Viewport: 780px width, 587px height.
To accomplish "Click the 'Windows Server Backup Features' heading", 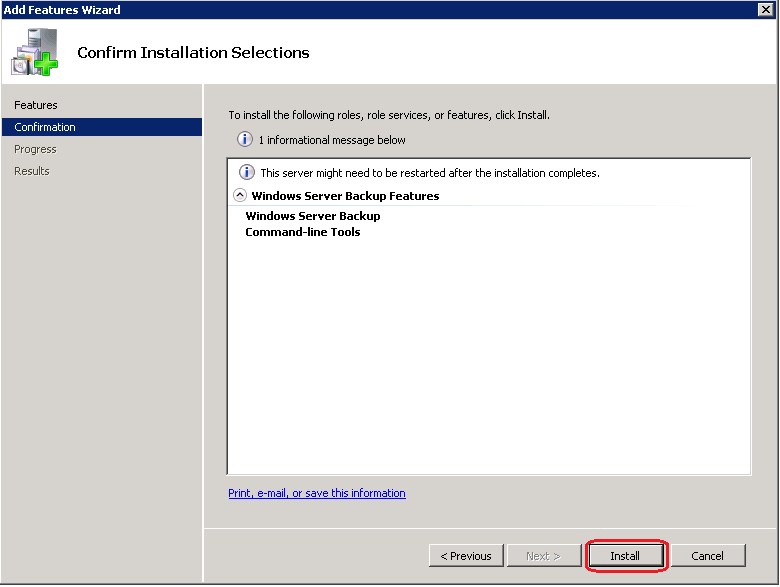I will coord(345,196).
